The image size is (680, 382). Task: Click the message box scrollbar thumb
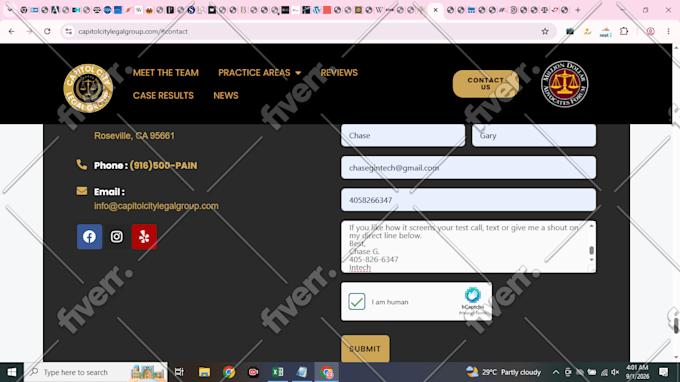591,250
